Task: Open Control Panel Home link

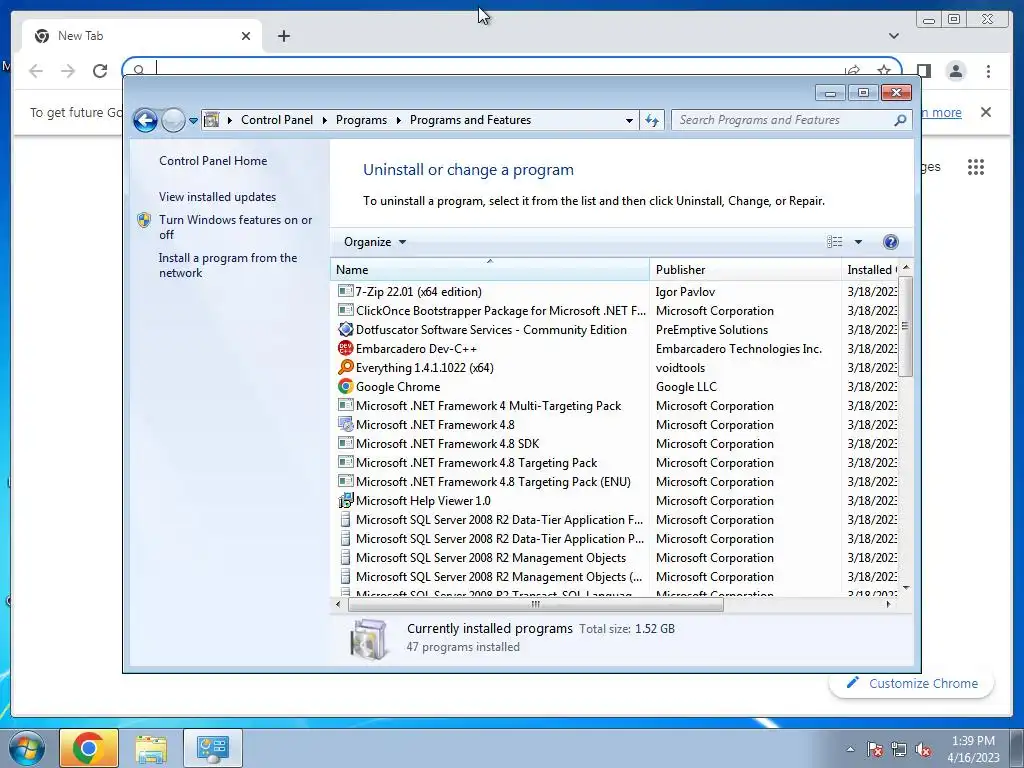Action: click(x=213, y=161)
